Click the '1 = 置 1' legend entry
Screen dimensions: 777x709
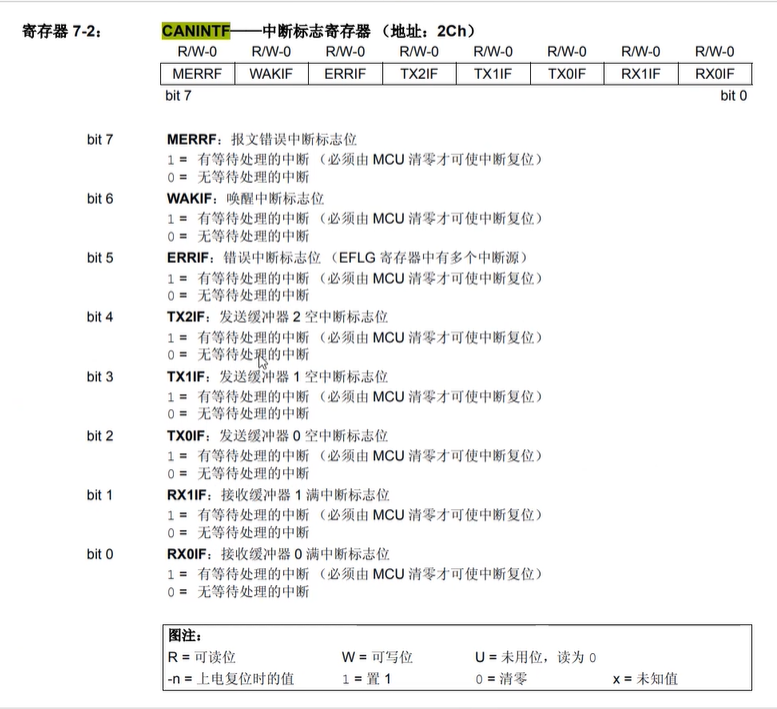coord(367,679)
